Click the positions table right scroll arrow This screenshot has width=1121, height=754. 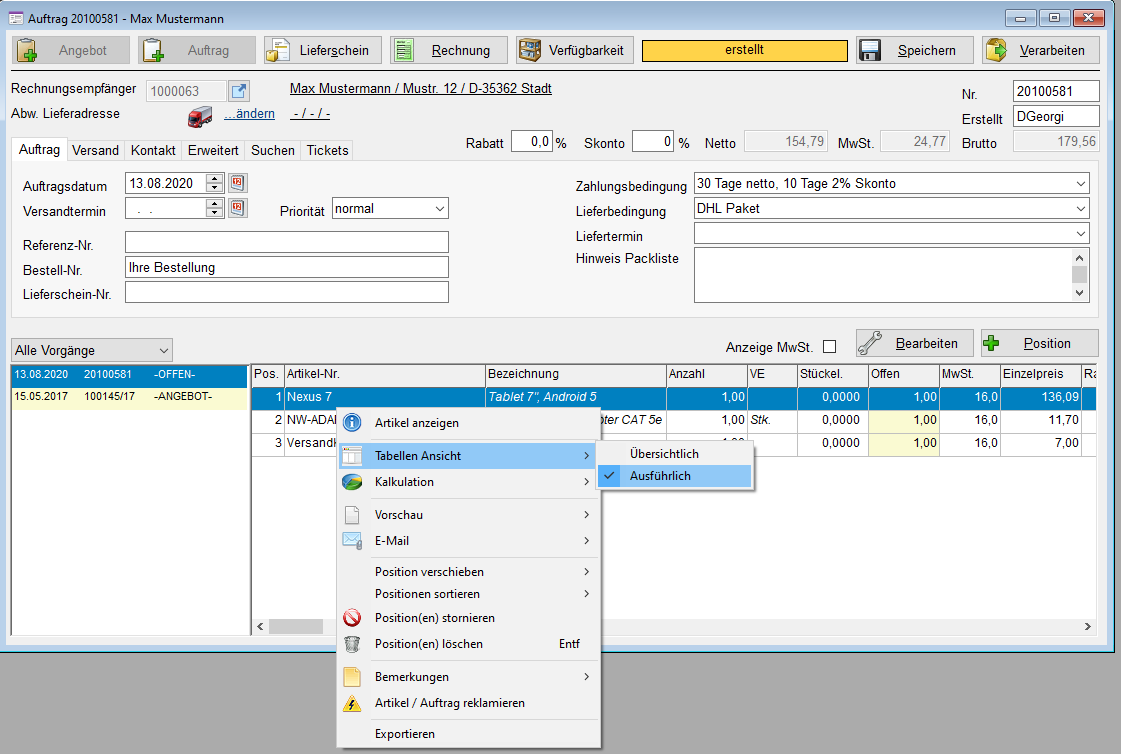pos(1087,627)
